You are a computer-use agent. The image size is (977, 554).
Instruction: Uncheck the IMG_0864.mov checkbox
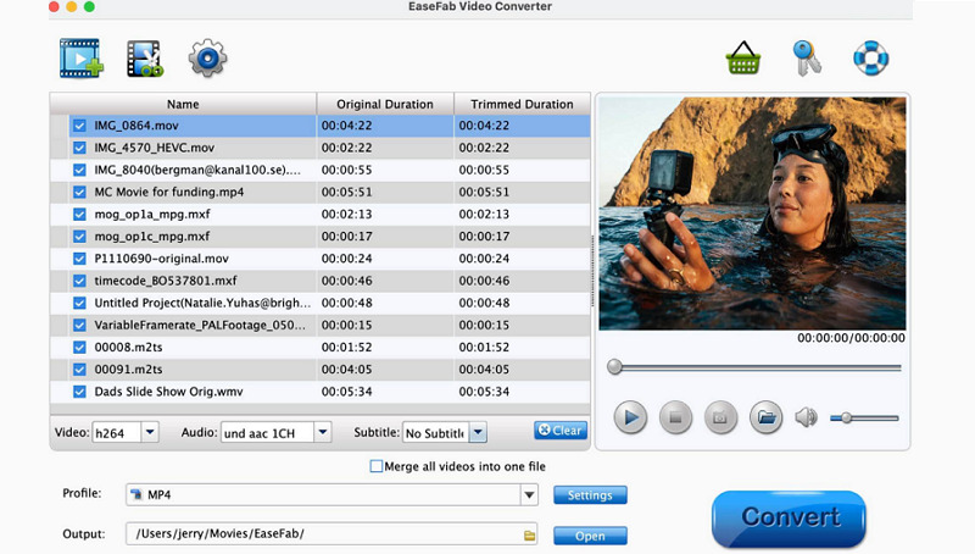tap(79, 126)
